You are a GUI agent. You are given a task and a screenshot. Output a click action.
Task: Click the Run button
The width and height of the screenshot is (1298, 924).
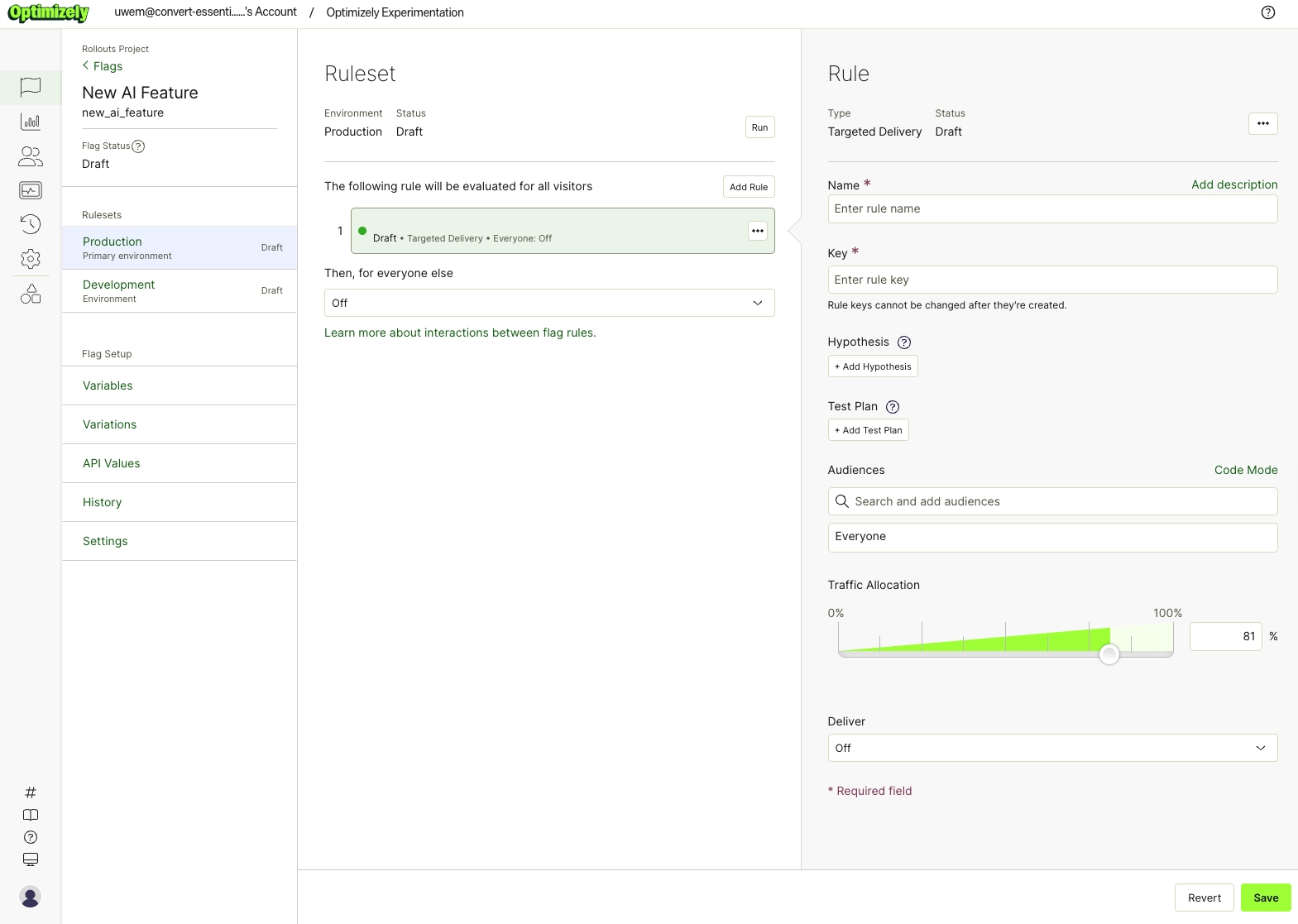[759, 127]
